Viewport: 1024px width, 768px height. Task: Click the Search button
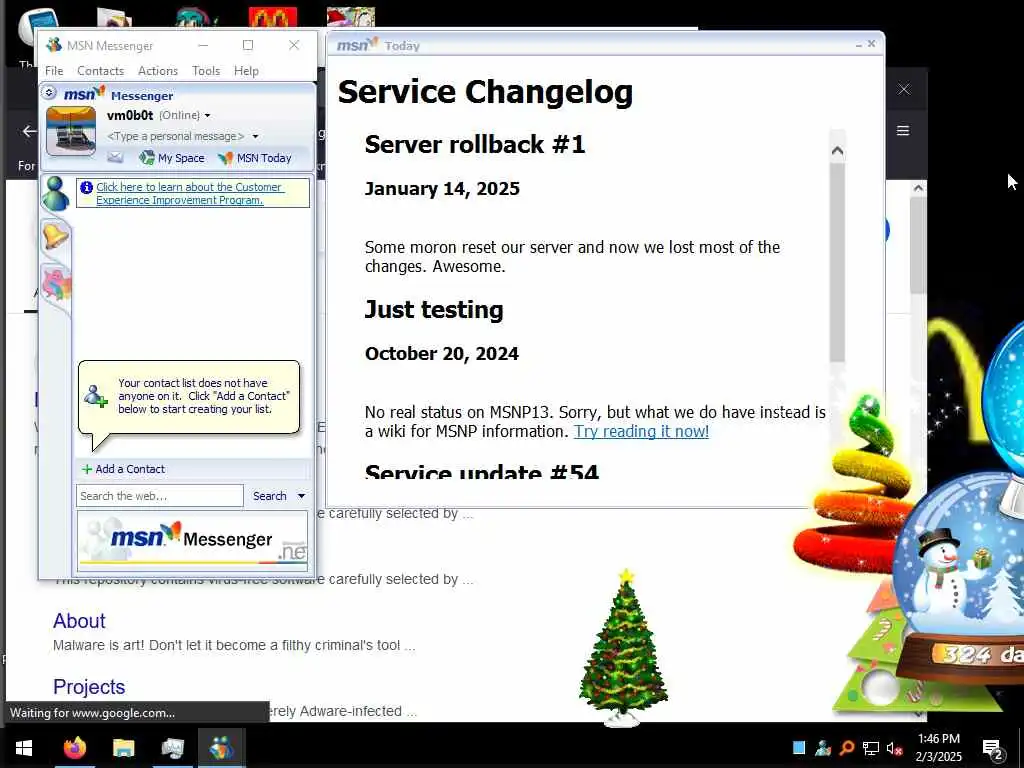(x=270, y=496)
